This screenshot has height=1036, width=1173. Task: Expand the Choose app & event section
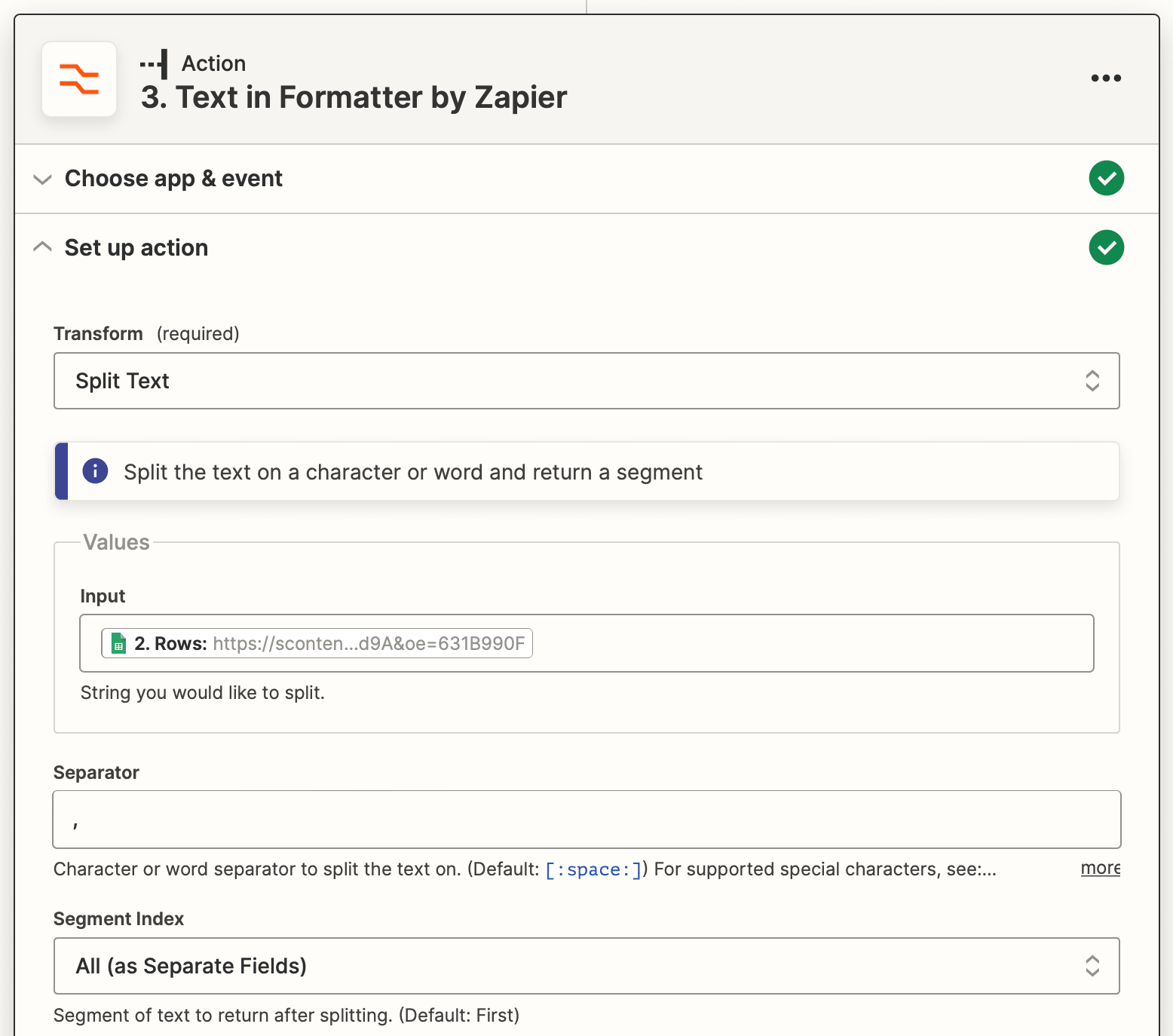tap(42, 179)
